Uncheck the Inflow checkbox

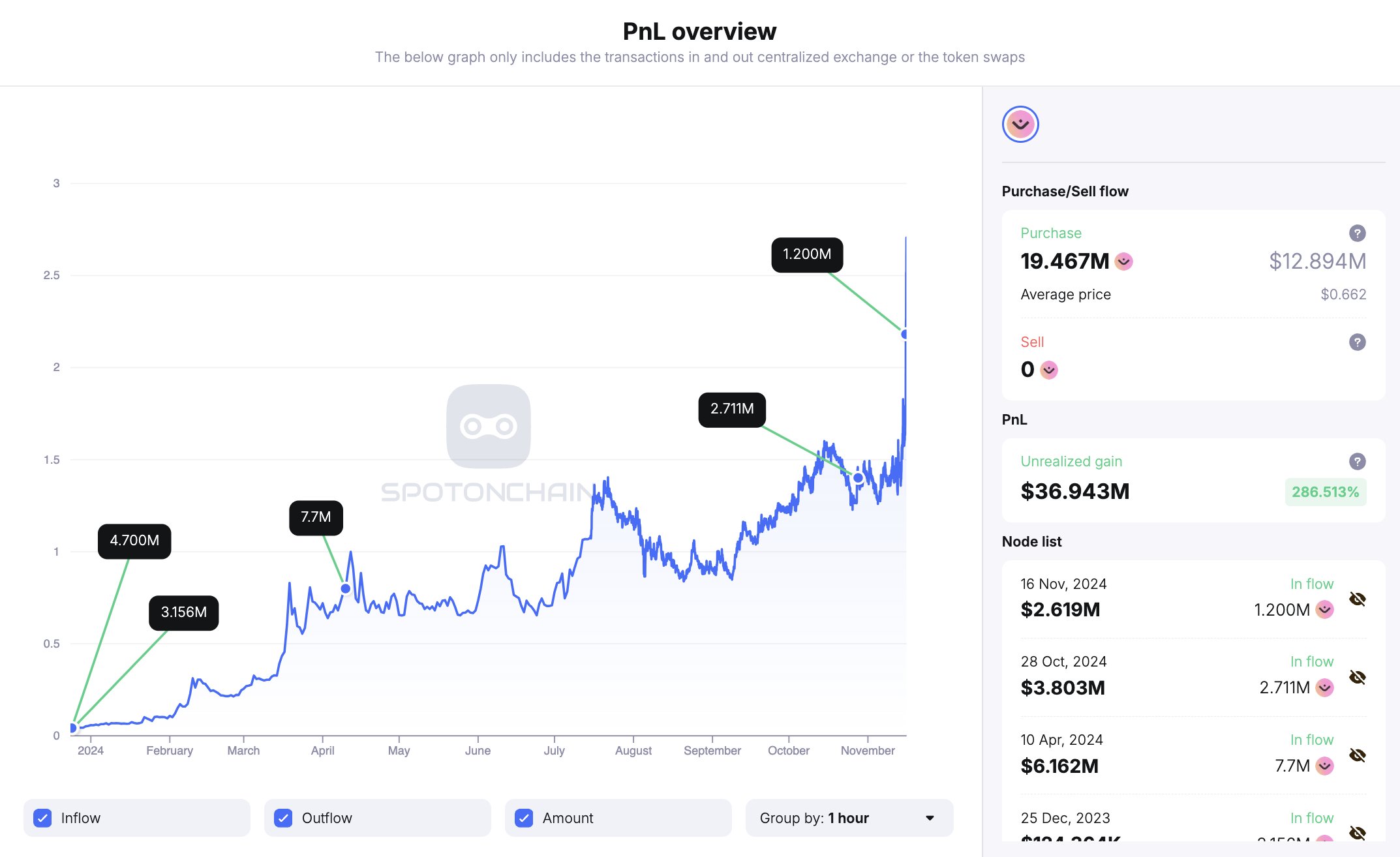(42, 818)
